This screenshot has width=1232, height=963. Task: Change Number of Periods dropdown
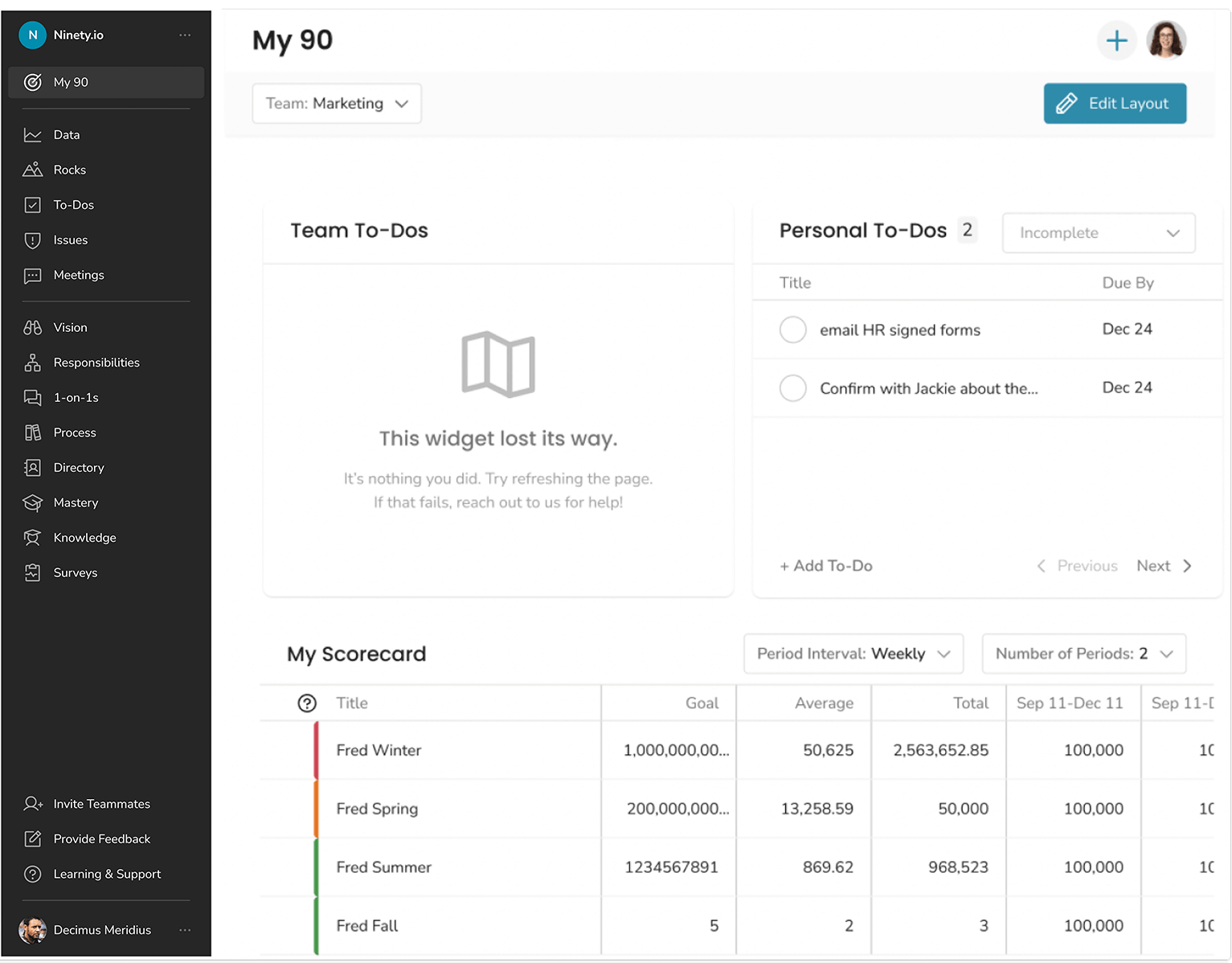(1083, 654)
